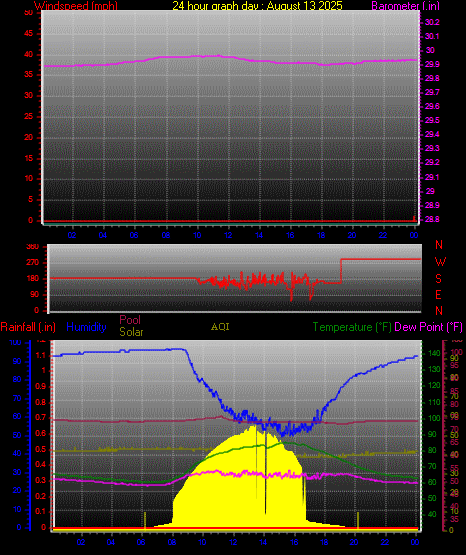Click rainfall axis value 0.2
The width and height of the screenshot is (466, 555).
41,496
